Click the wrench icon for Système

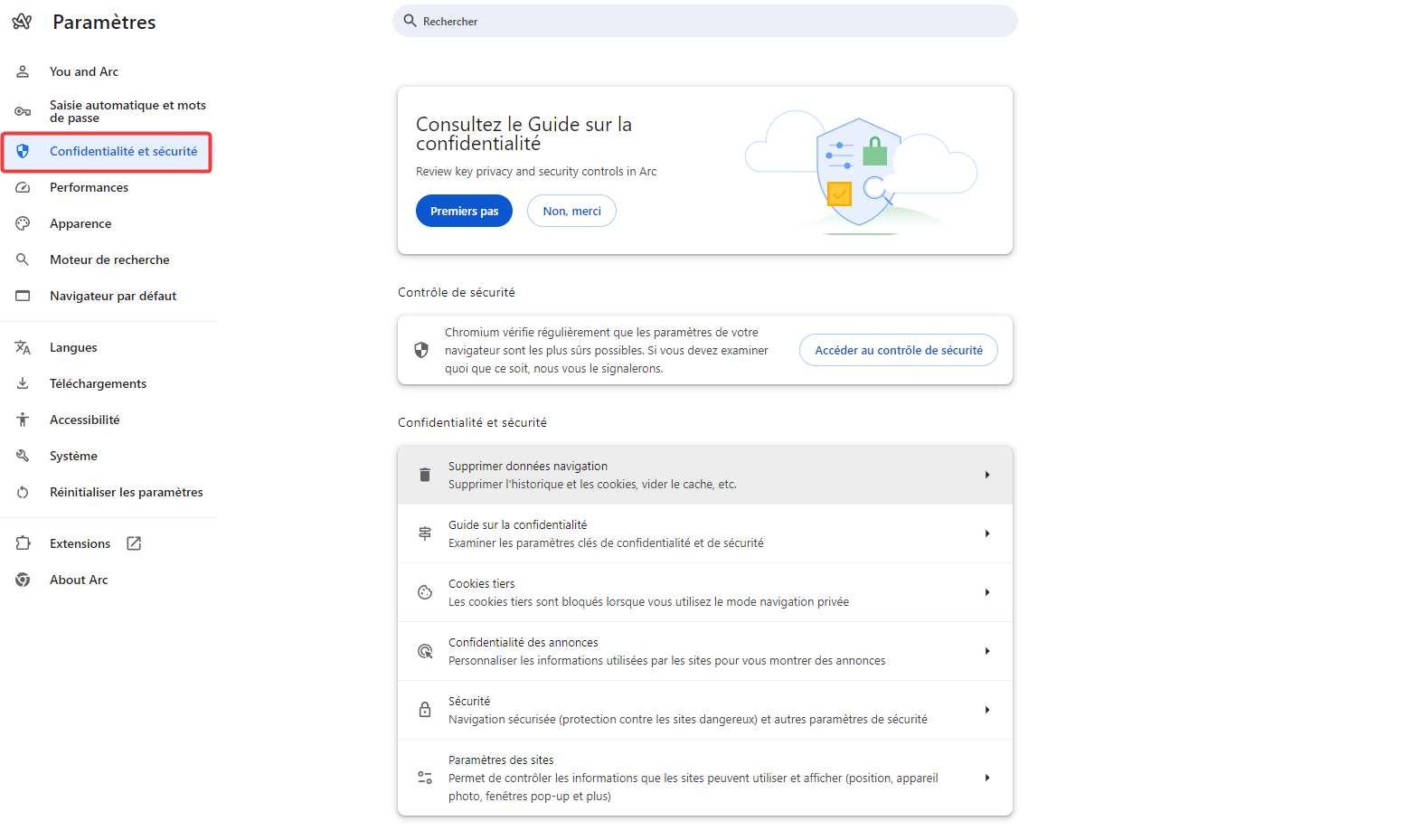tap(23, 456)
